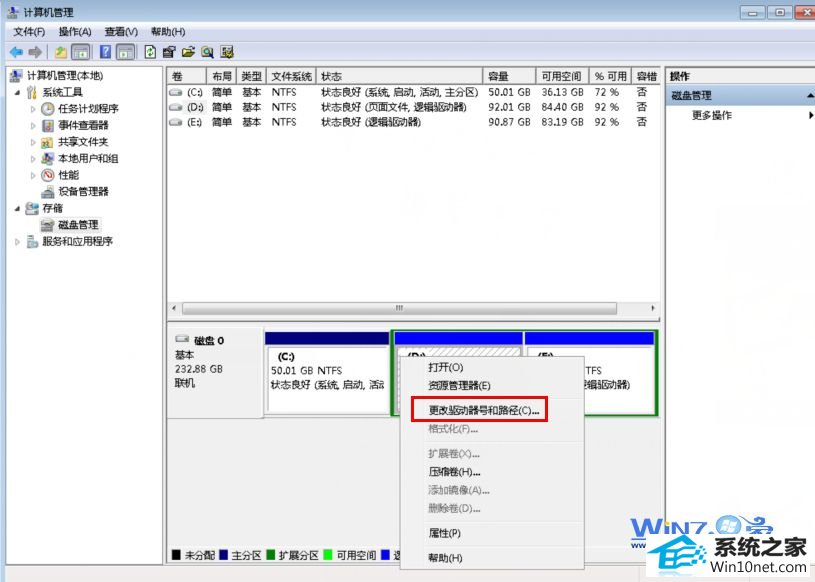Open the 查看(V) menu
Image resolution: width=815 pixels, height=582 pixels.
(x=121, y=32)
